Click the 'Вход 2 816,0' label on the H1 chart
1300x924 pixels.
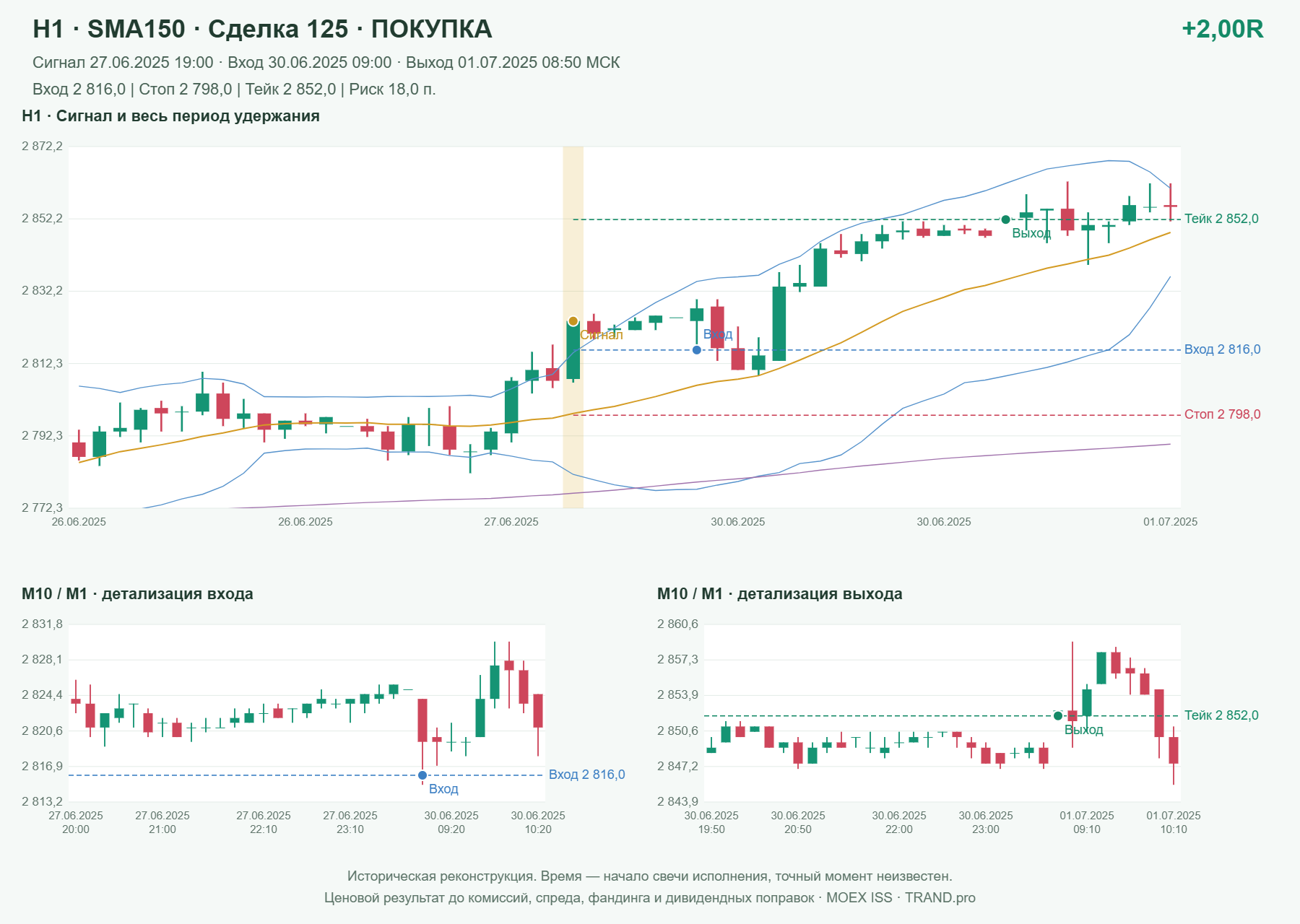coord(1222,349)
